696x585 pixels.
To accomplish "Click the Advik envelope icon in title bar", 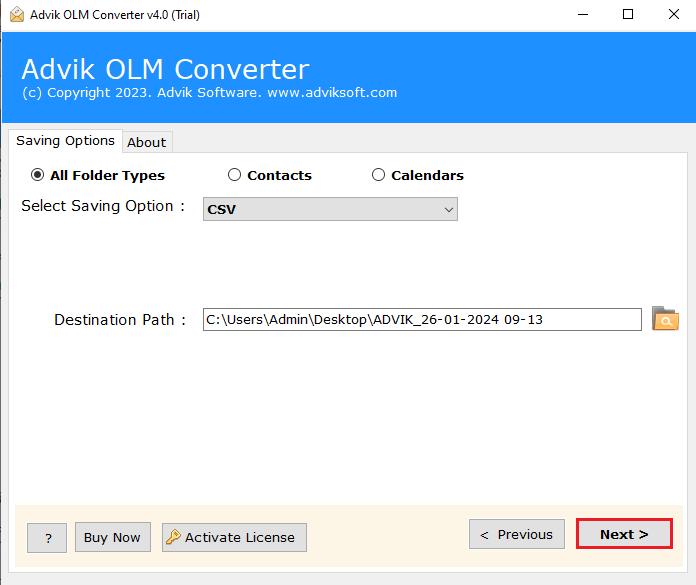I will 17,15.
